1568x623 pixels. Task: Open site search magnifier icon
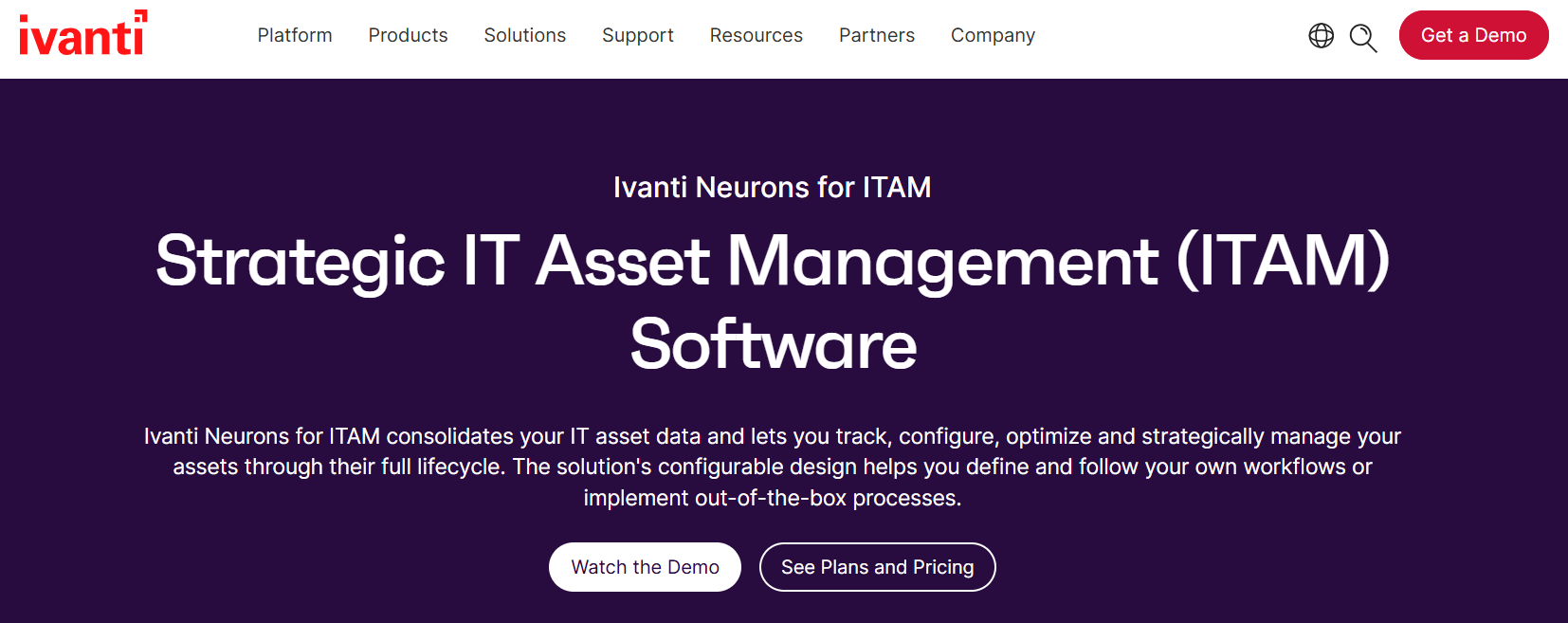click(1363, 38)
